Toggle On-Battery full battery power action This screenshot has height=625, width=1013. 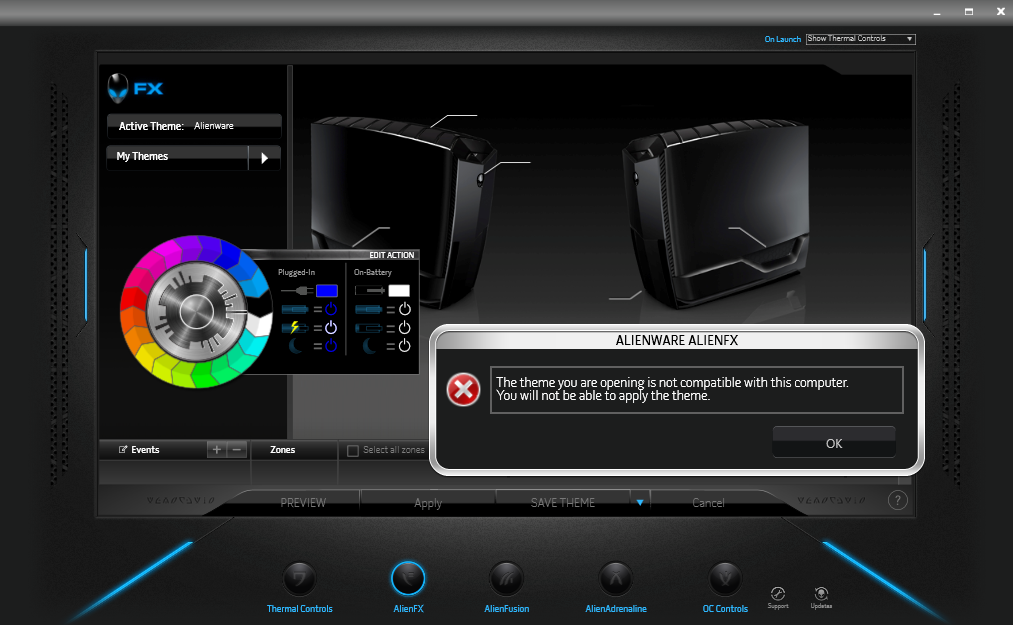(x=404, y=309)
